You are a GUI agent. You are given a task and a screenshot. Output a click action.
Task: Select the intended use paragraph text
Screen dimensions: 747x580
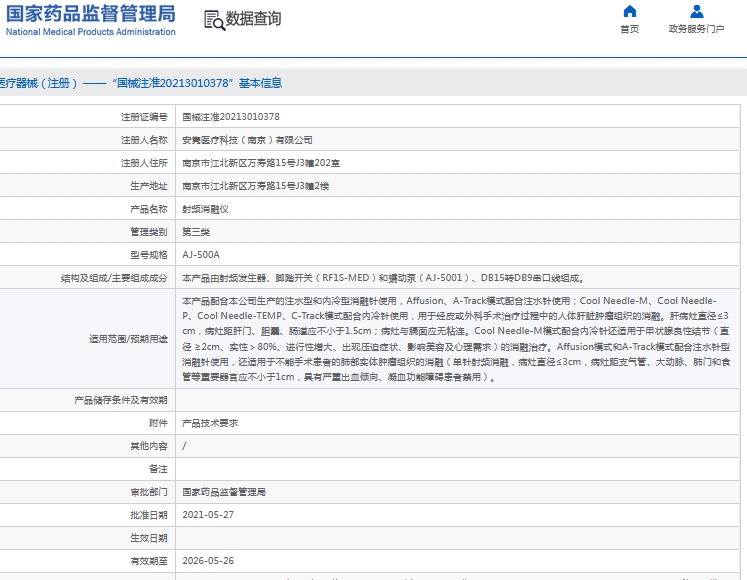click(456, 339)
